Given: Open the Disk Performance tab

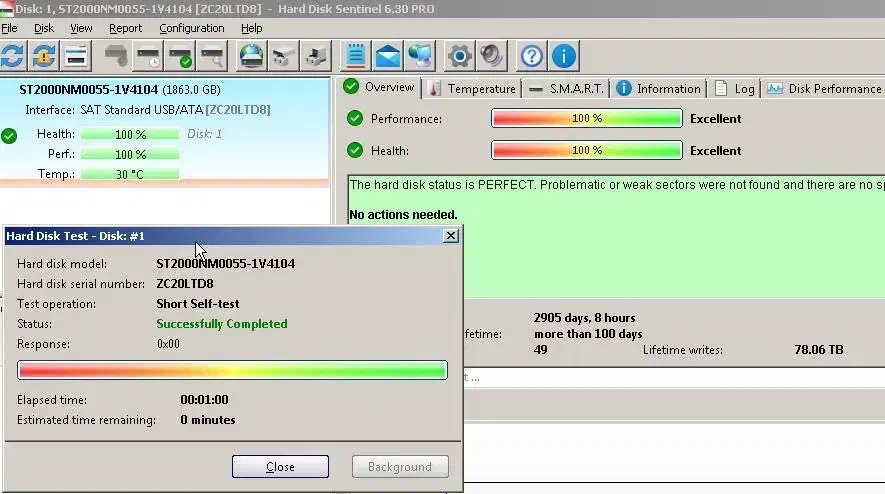Looking at the screenshot, I should (825, 88).
